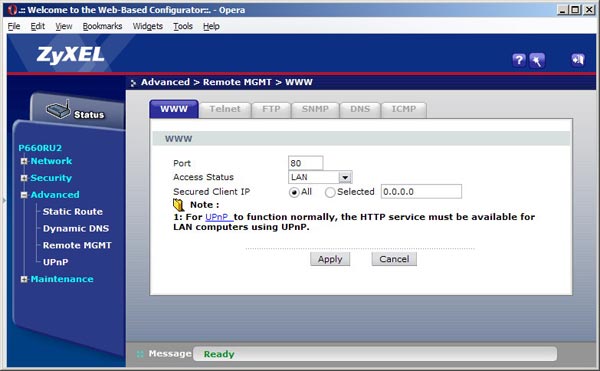
Task: Select the Selected radio button
Action: 330,192
